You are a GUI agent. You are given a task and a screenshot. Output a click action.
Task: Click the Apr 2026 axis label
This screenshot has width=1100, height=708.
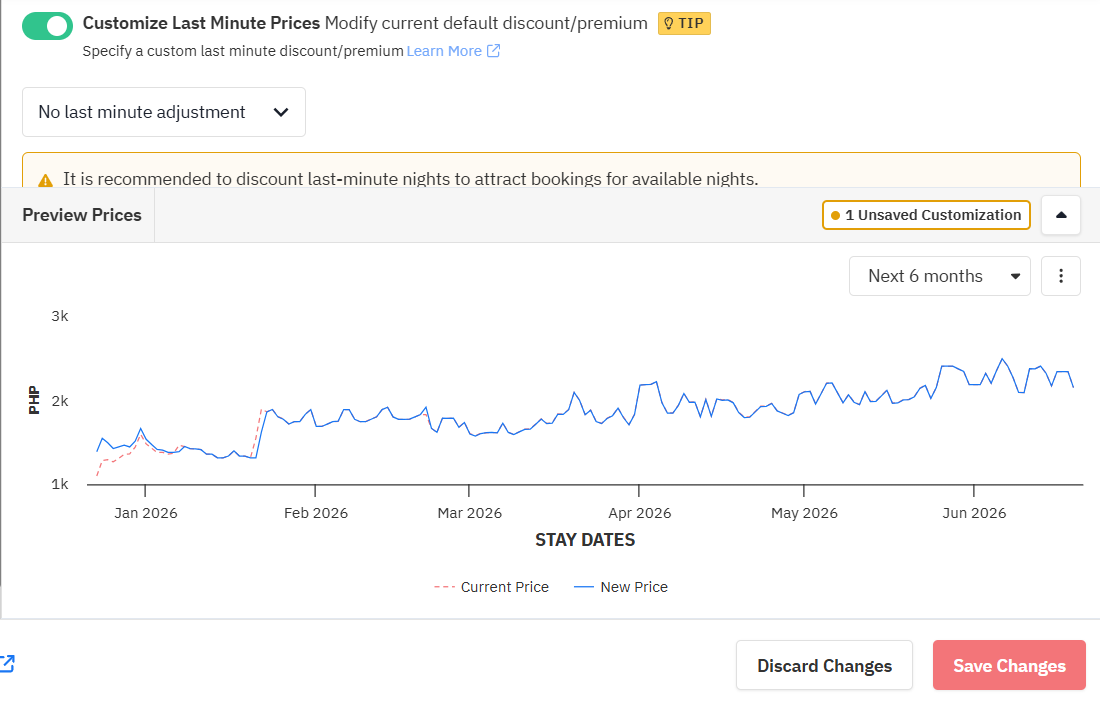(640, 513)
